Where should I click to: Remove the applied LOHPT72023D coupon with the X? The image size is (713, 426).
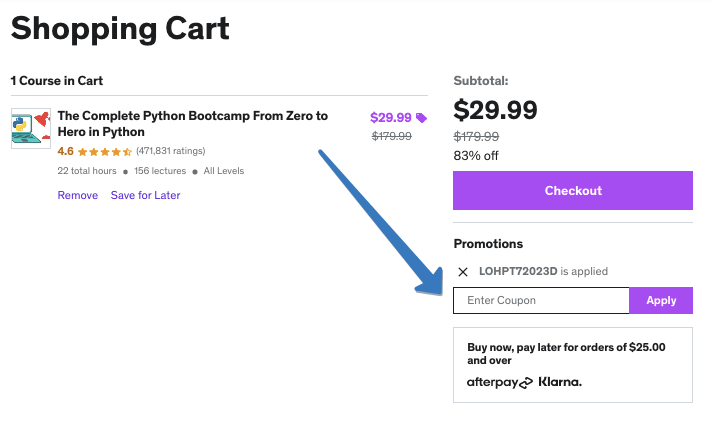(462, 271)
